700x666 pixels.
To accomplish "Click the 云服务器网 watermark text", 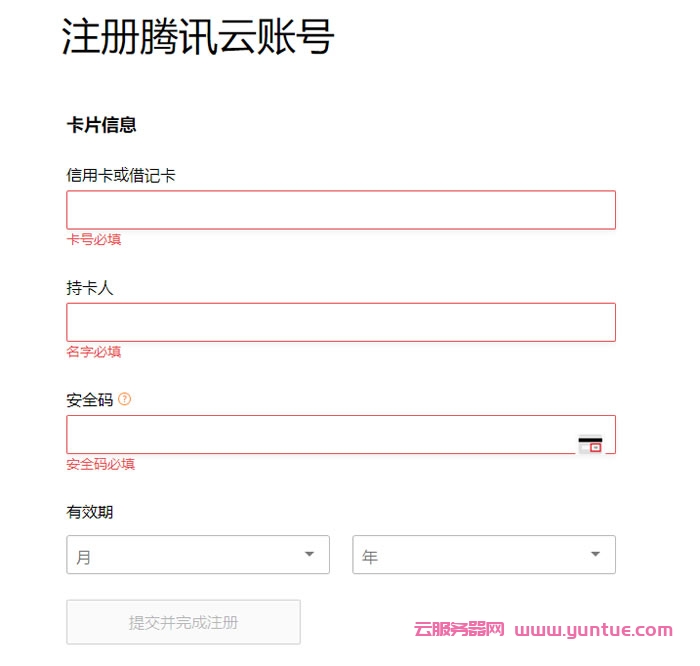I will point(459,630).
